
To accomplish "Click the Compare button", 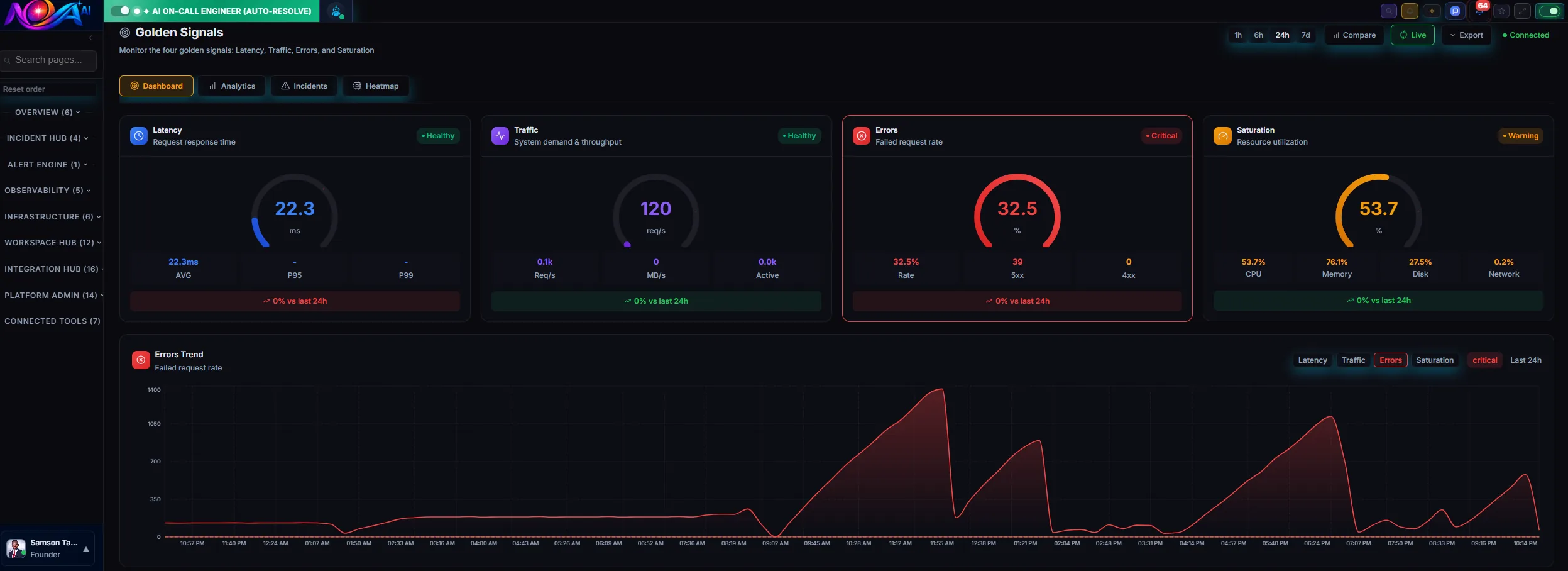I will (x=1354, y=35).
